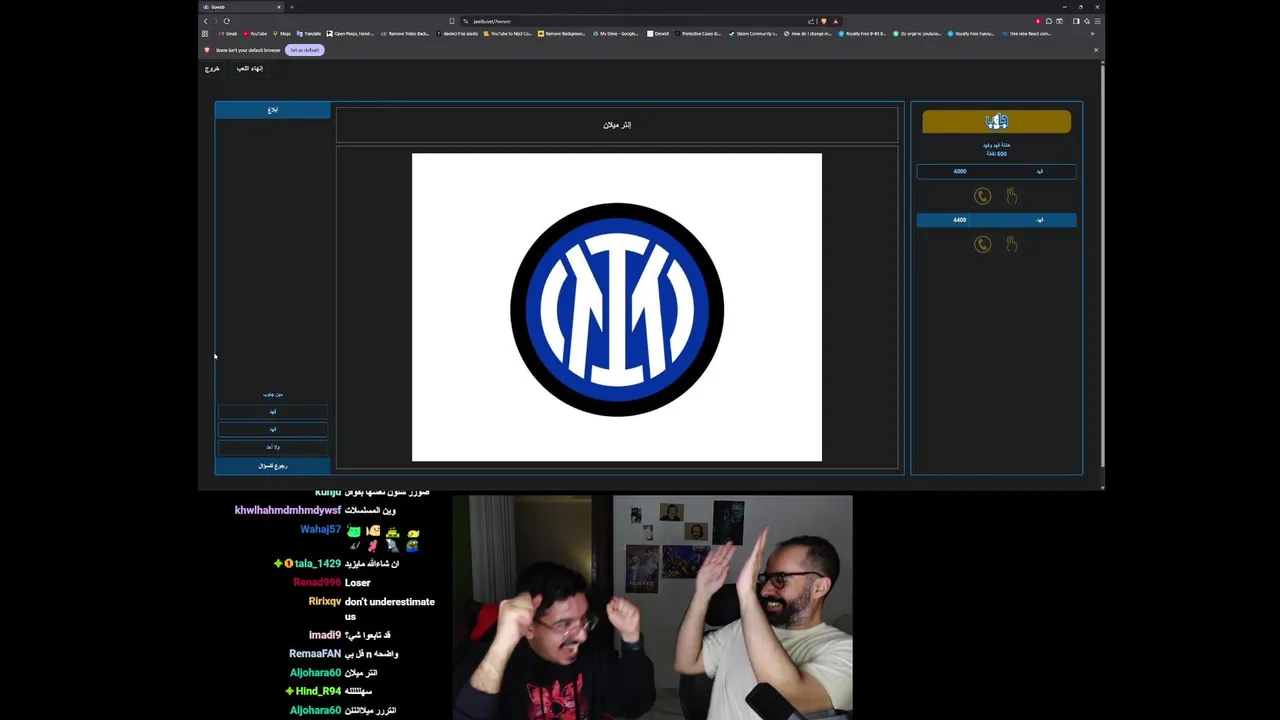The height and width of the screenshot is (720, 1280).
Task: Reload the page with the refresh icon
Action: [227, 21]
